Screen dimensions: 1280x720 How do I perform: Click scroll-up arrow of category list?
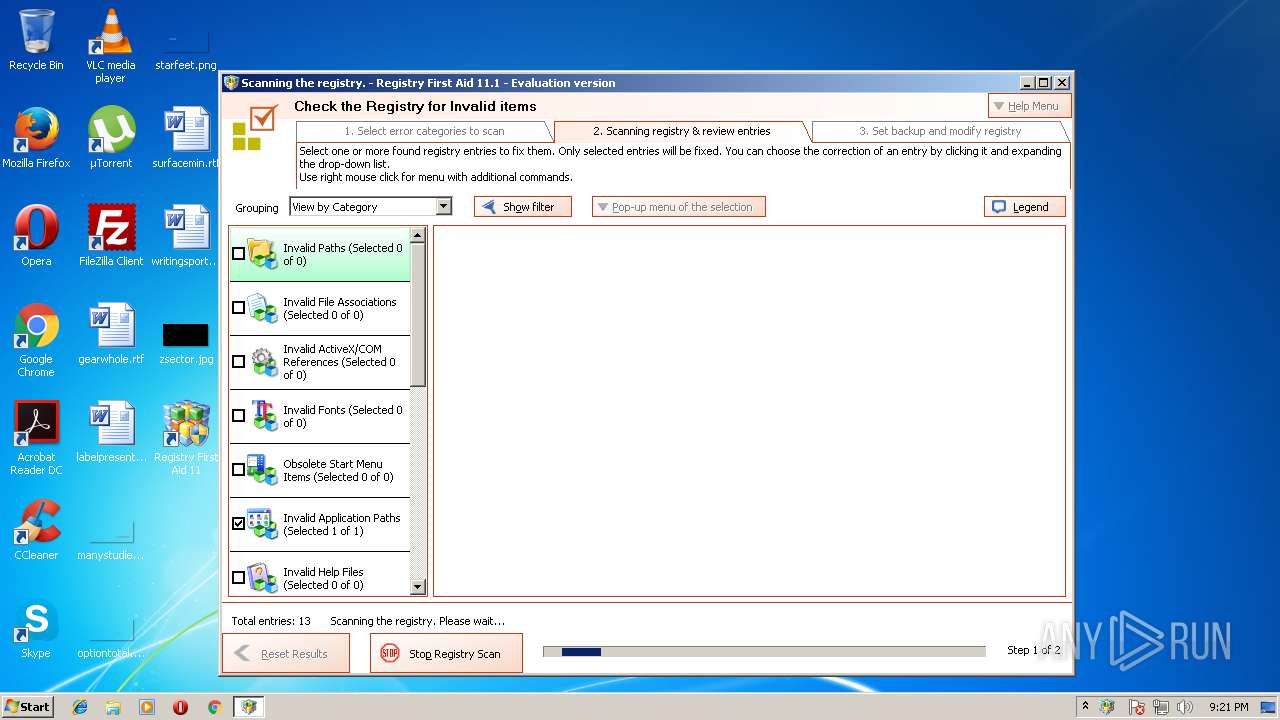[418, 235]
